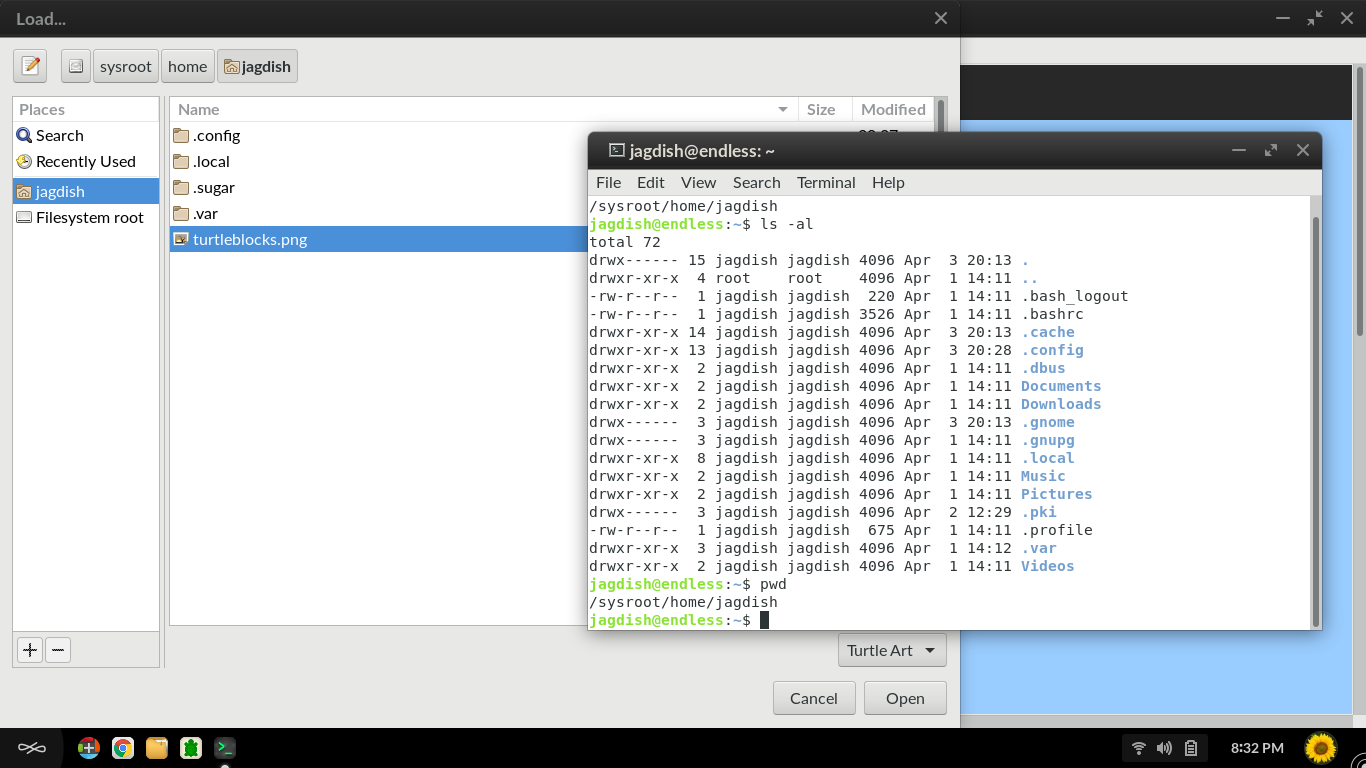Expand the Turtle Art file type dropdown
This screenshot has width=1366, height=768.
(x=892, y=650)
